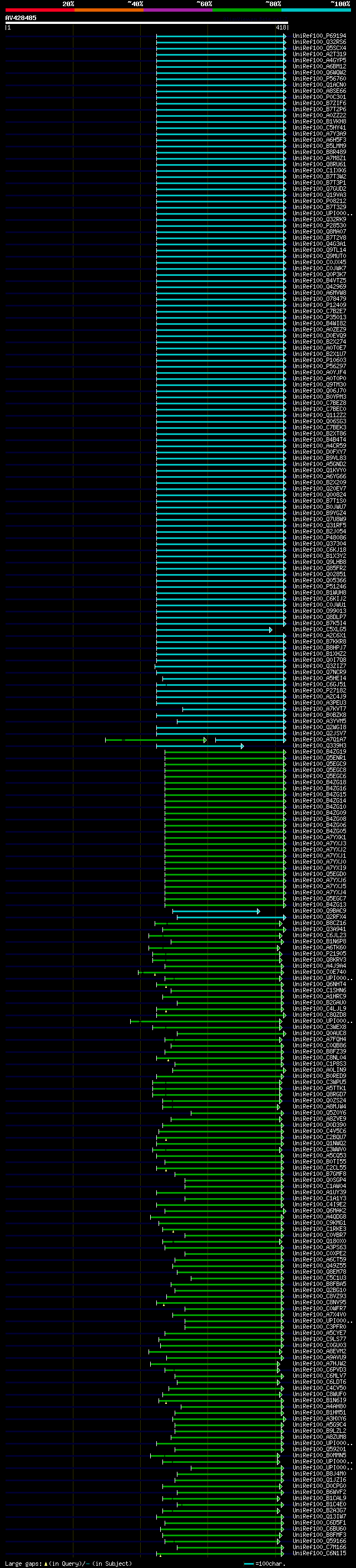Click the purple ~60% identity legend bar
This screenshot has height=1568, width=356.
coord(177,10)
